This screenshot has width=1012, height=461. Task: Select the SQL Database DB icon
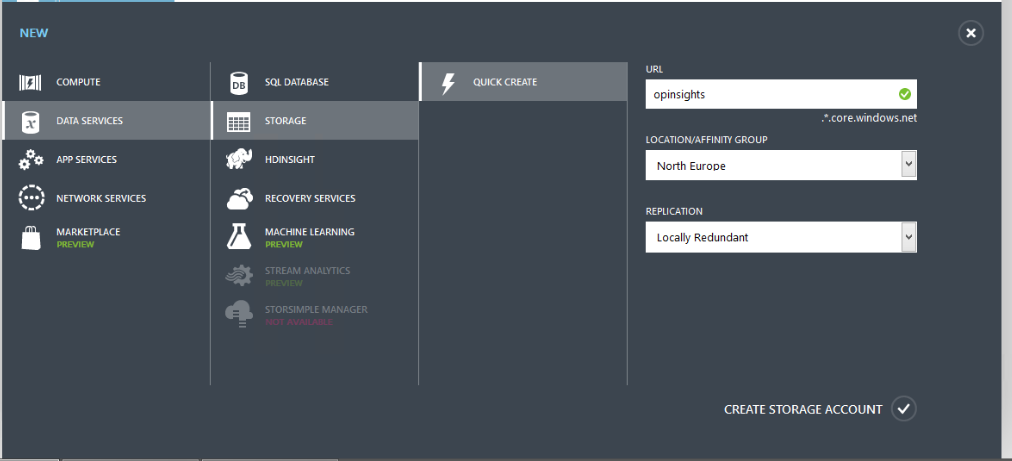coord(239,82)
